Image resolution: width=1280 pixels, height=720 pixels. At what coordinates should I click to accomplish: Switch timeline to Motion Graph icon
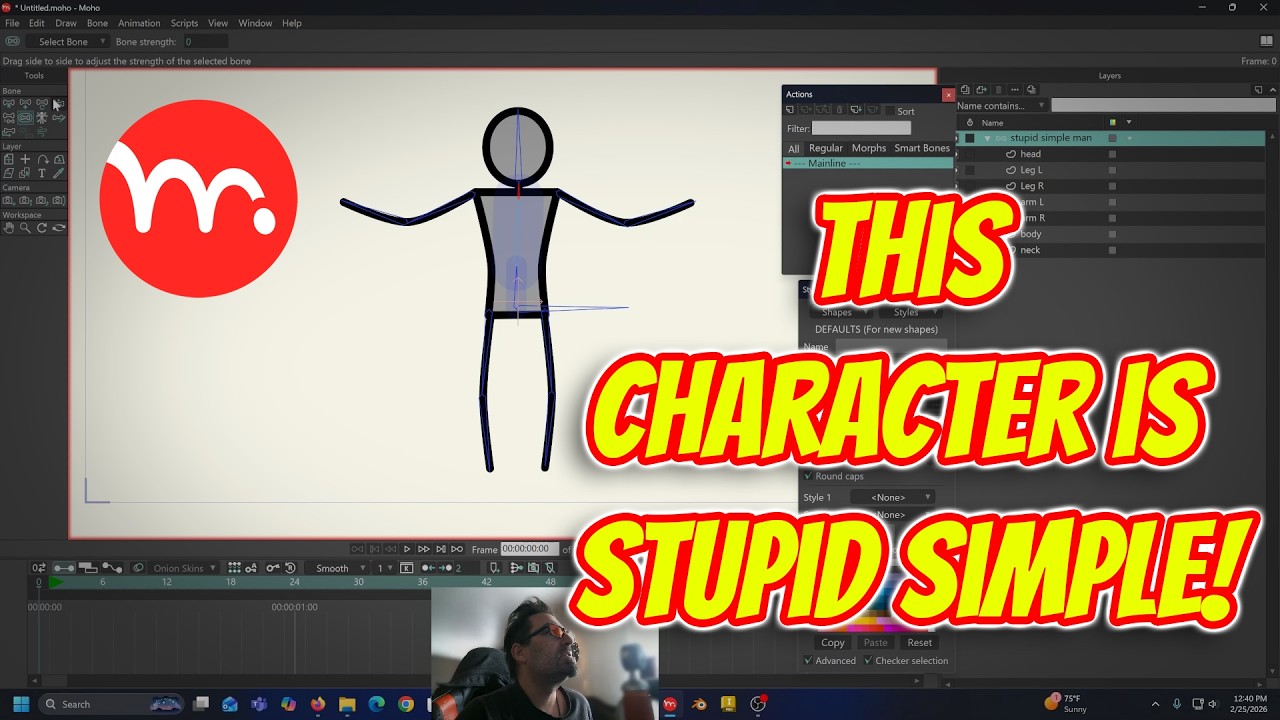click(x=112, y=568)
